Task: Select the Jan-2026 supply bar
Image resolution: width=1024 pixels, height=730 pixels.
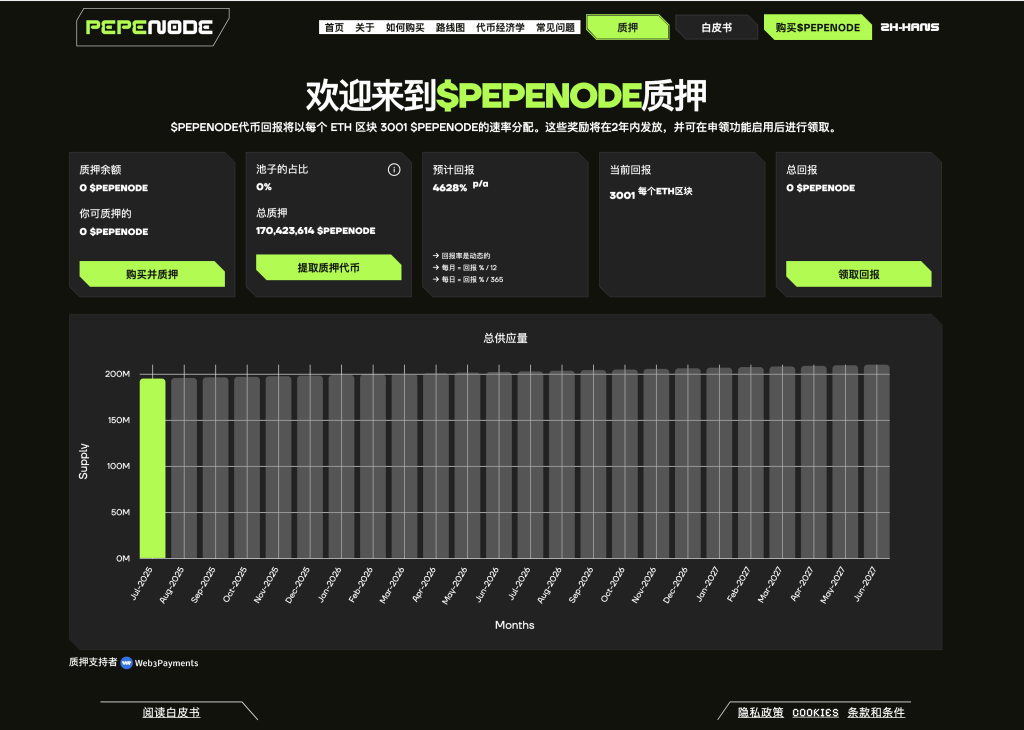Action: tap(342, 467)
